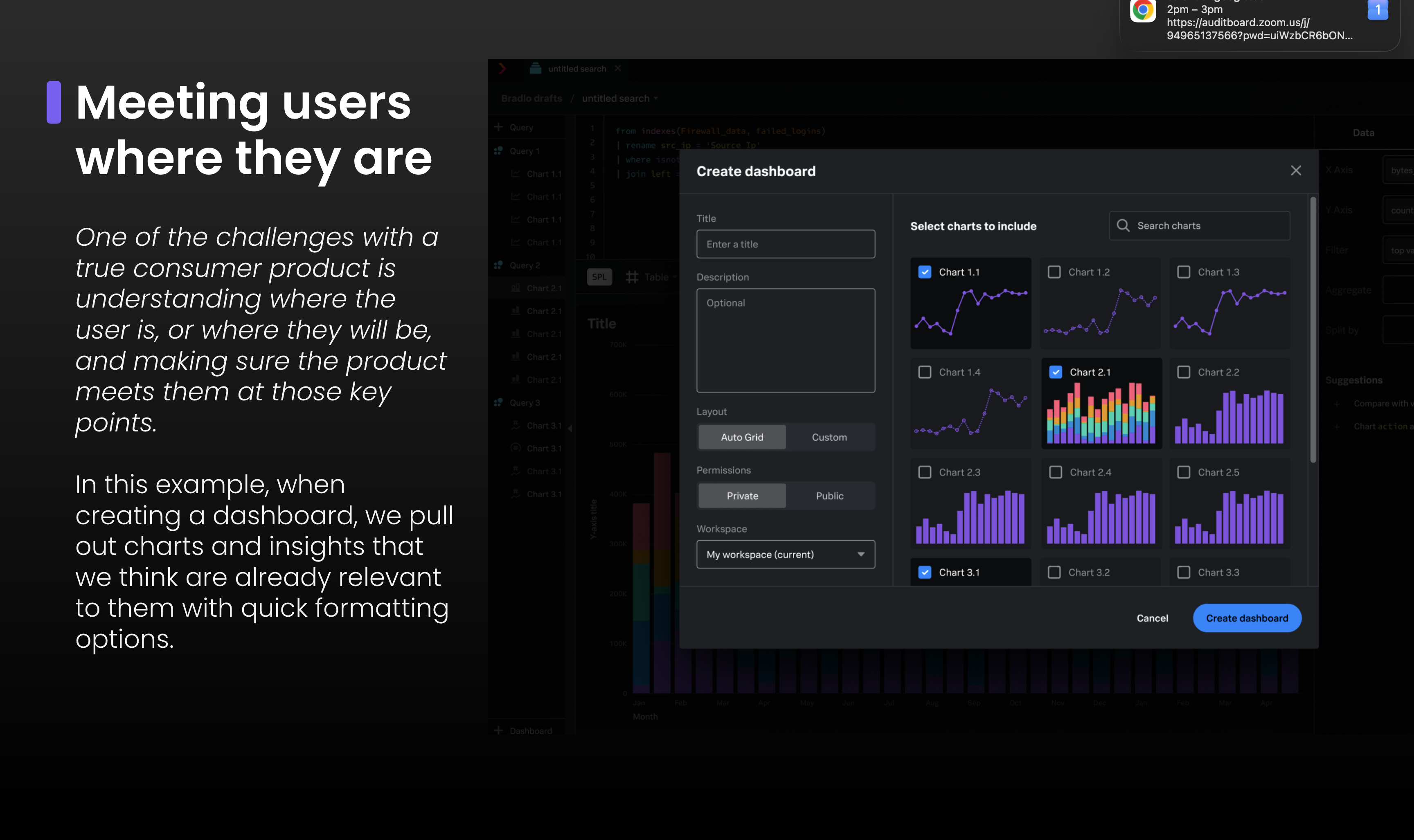Select Custom layout
The width and height of the screenshot is (1414, 840).
(x=830, y=437)
